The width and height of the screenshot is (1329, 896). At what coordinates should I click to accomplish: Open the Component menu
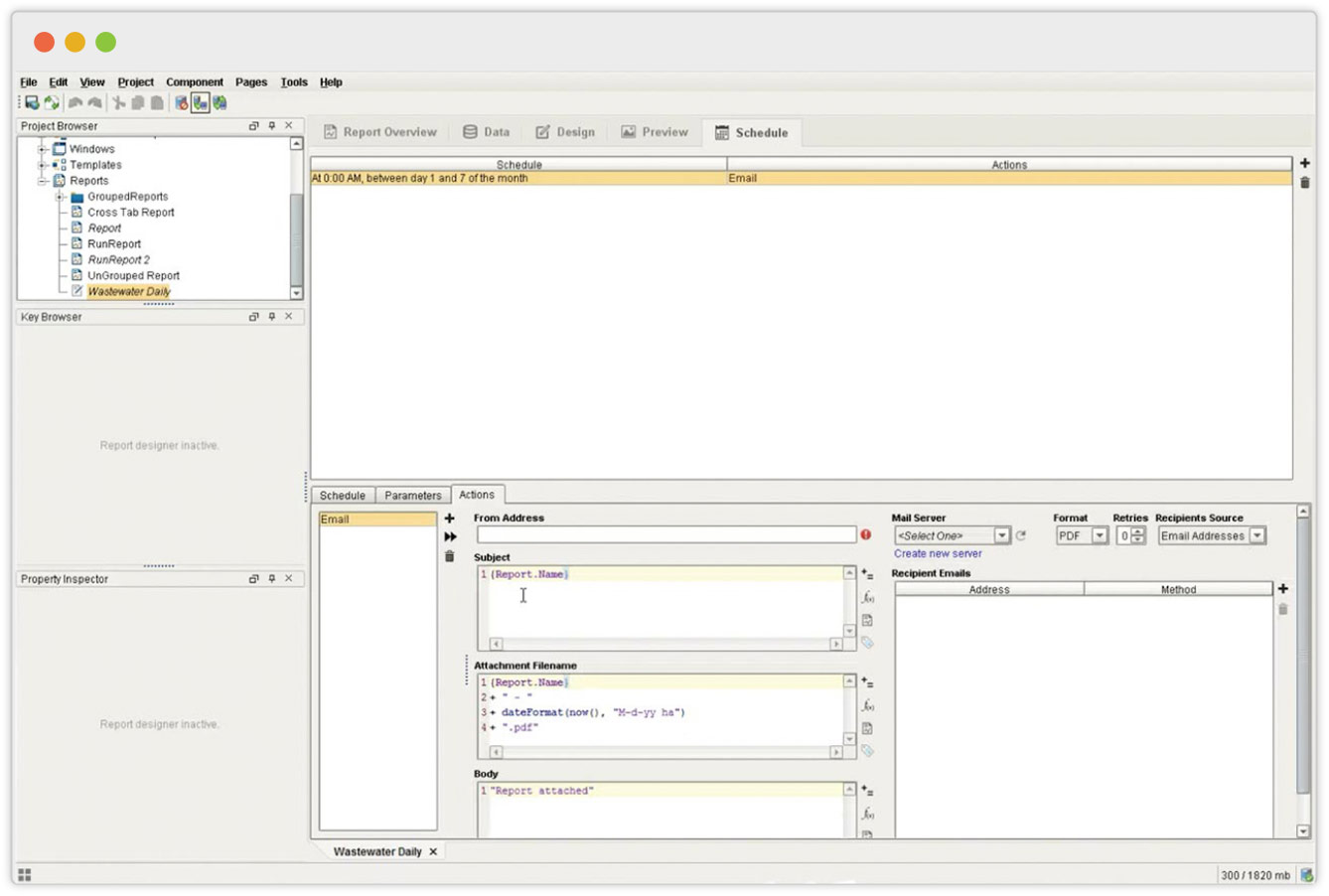tap(194, 82)
